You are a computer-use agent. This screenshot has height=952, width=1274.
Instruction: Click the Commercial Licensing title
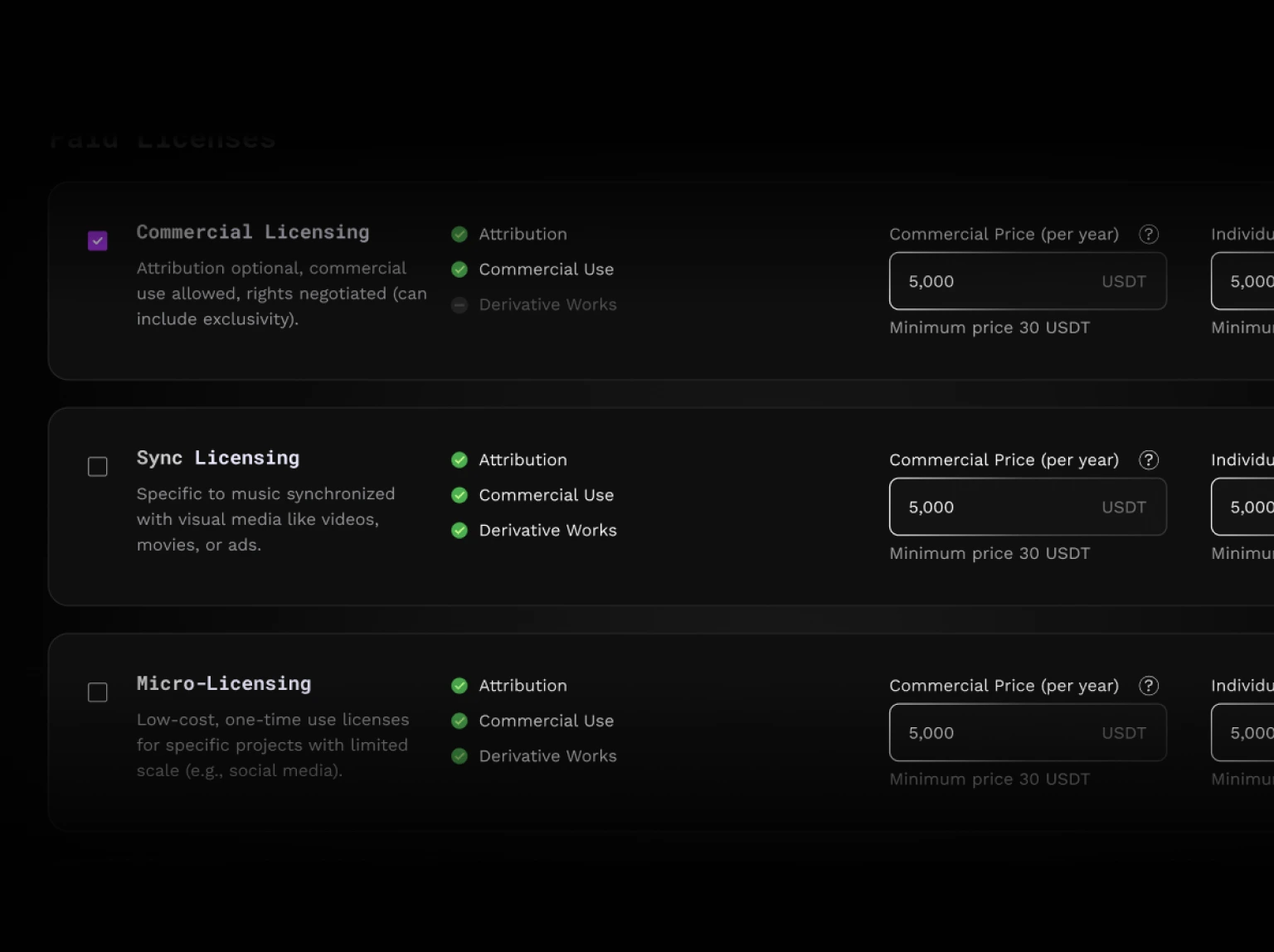point(253,232)
